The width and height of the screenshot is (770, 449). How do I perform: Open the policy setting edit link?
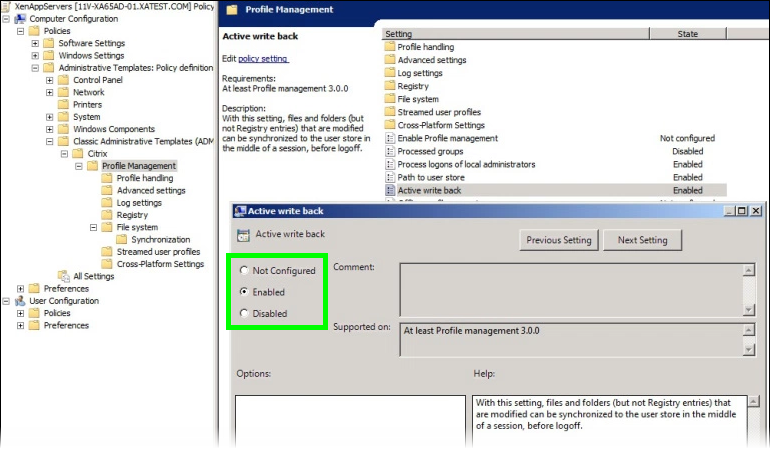[x=262, y=59]
